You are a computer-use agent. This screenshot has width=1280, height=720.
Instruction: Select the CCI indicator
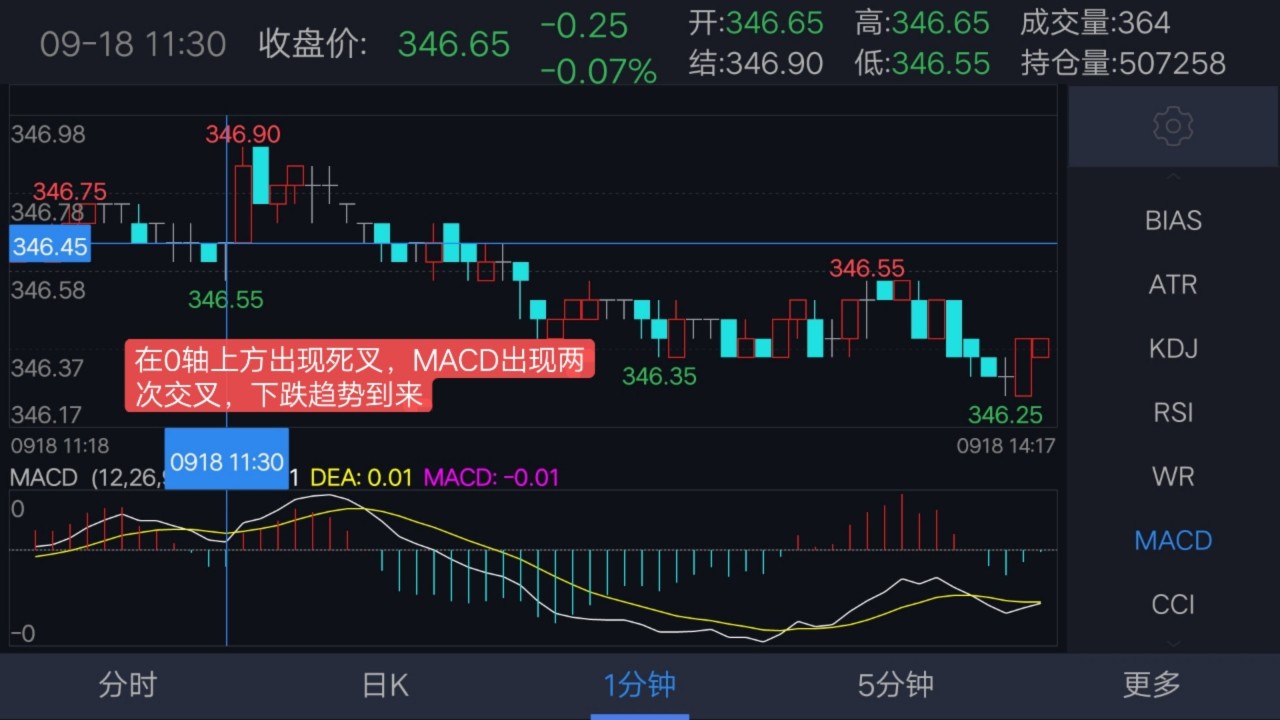[x=1172, y=604]
